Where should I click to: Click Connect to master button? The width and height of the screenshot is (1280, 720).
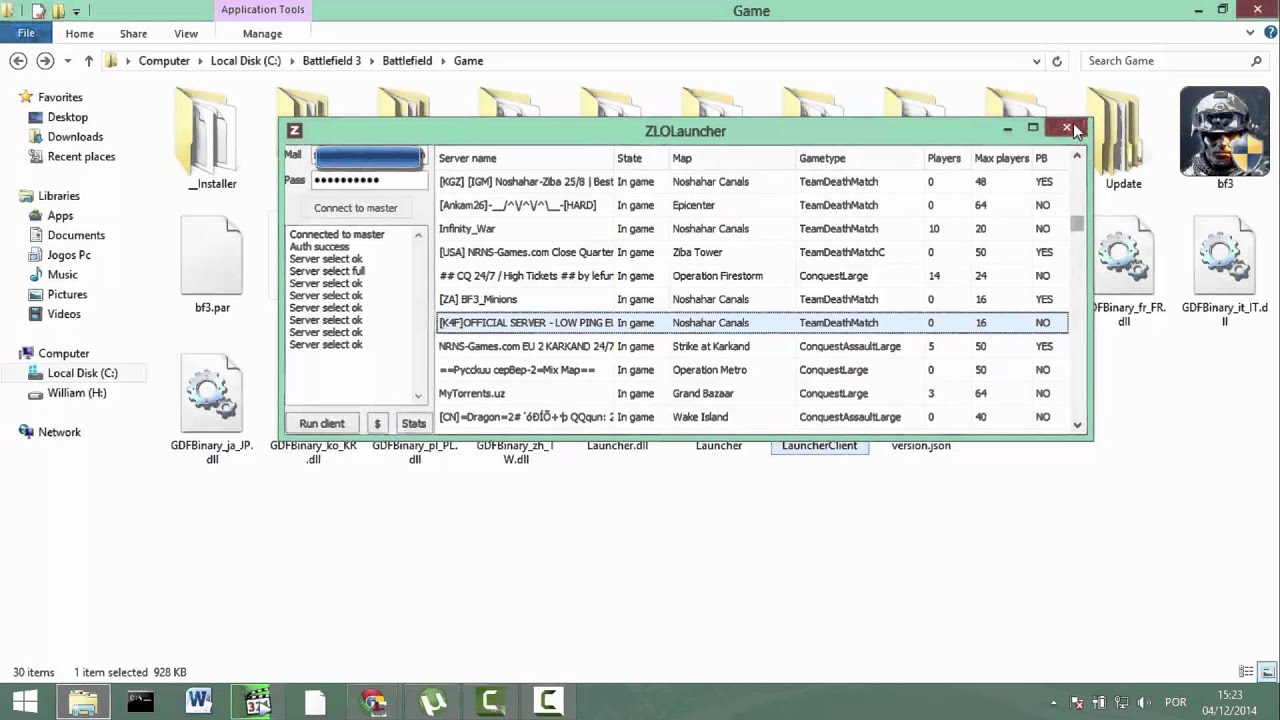356,208
